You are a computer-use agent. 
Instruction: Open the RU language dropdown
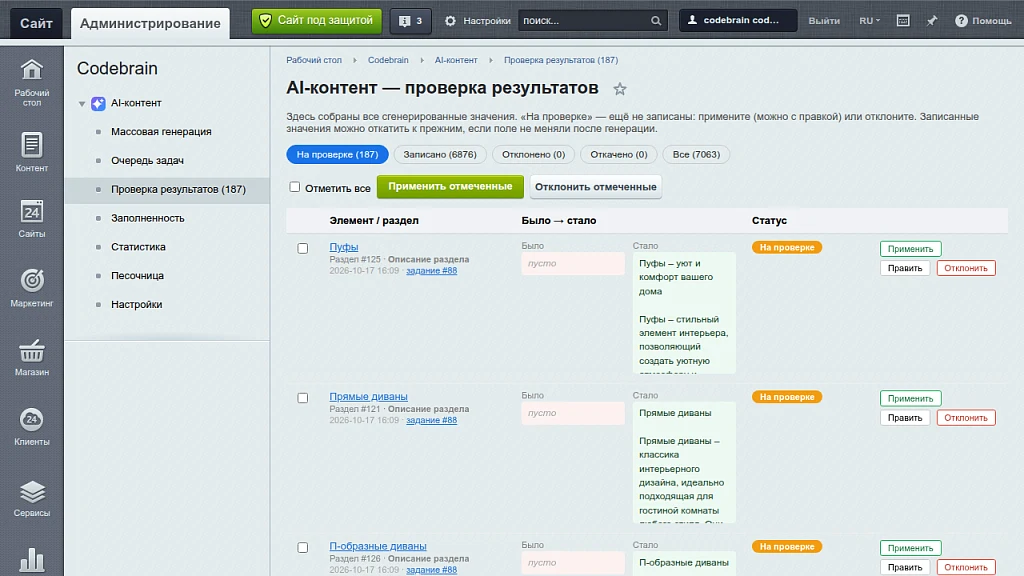(869, 21)
